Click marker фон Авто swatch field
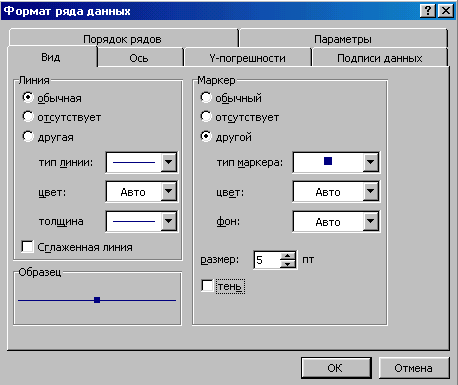The image size is (458, 385). point(328,221)
